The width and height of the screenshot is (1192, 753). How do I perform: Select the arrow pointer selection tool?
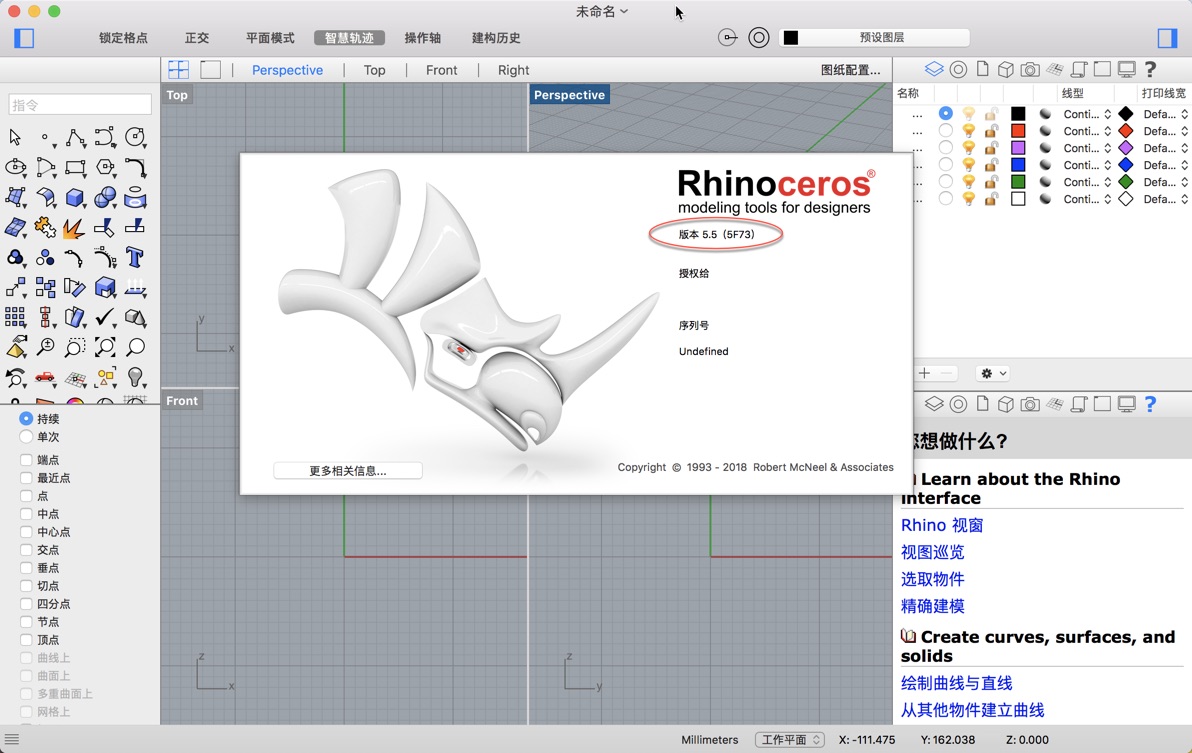point(14,138)
